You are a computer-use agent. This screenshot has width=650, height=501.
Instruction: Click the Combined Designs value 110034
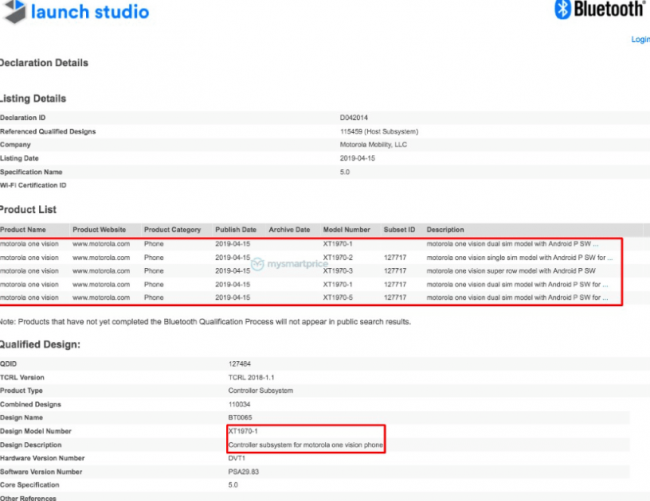tap(243, 404)
